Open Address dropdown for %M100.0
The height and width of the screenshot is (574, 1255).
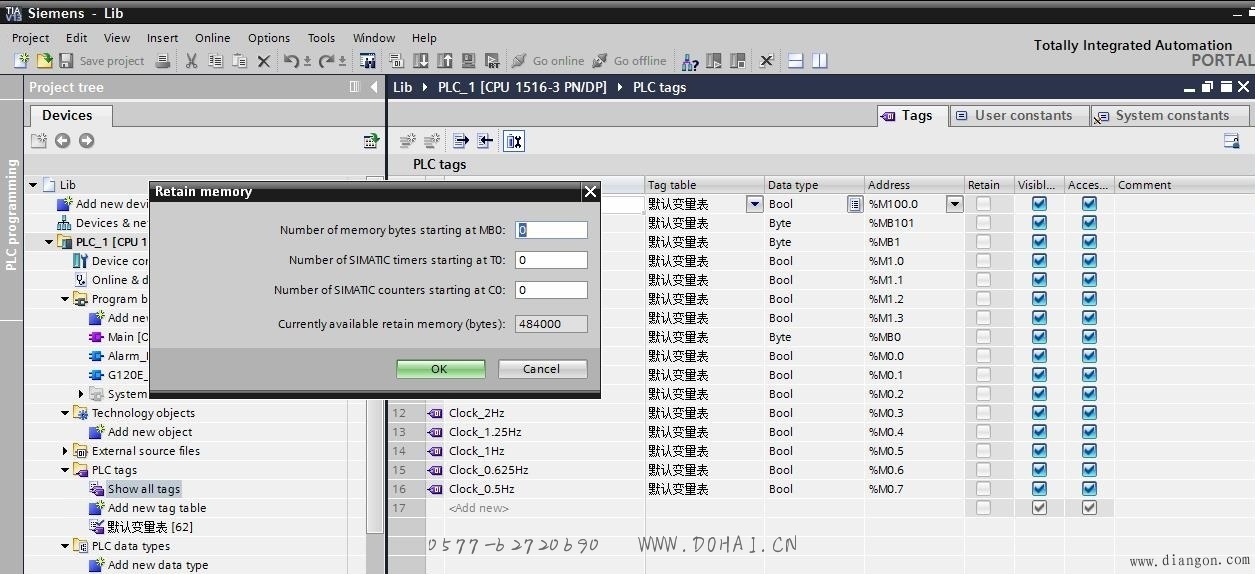pos(954,204)
